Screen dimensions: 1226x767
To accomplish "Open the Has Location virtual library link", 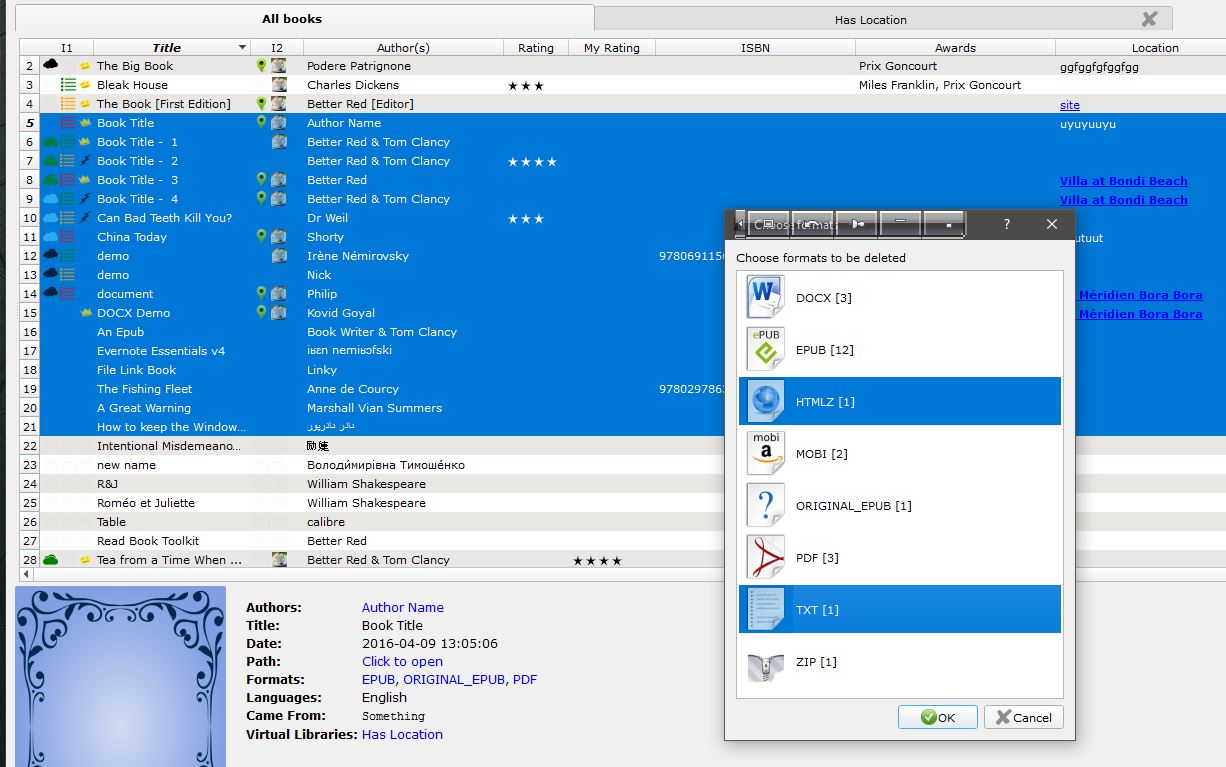I will pos(402,734).
